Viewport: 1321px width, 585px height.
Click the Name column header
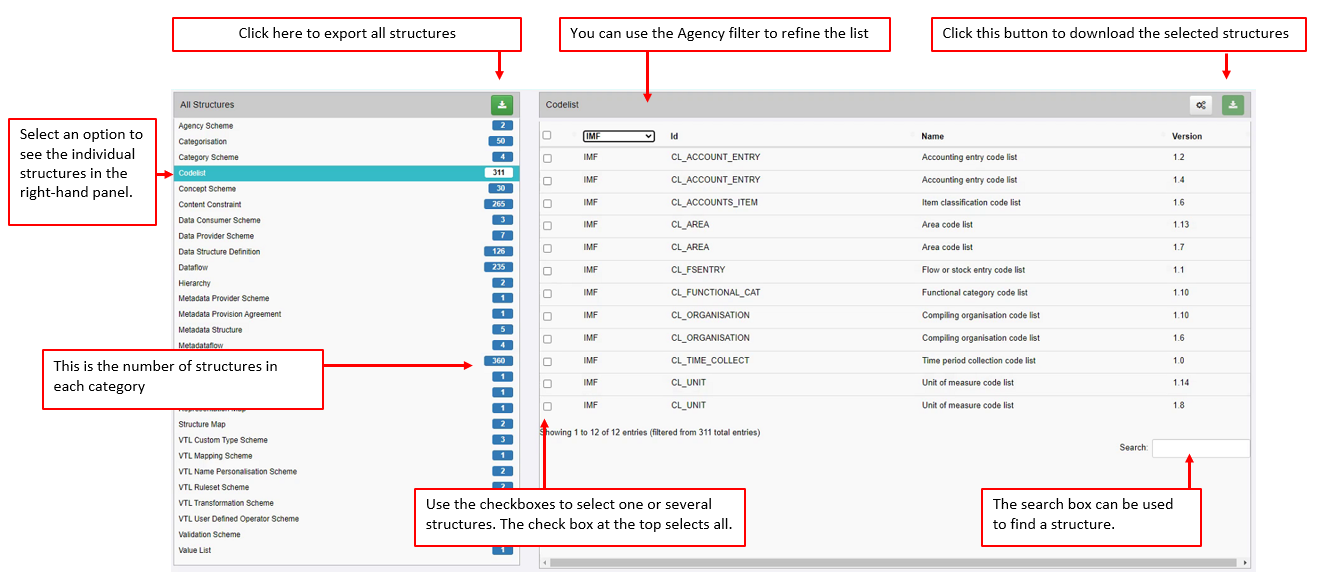932,136
